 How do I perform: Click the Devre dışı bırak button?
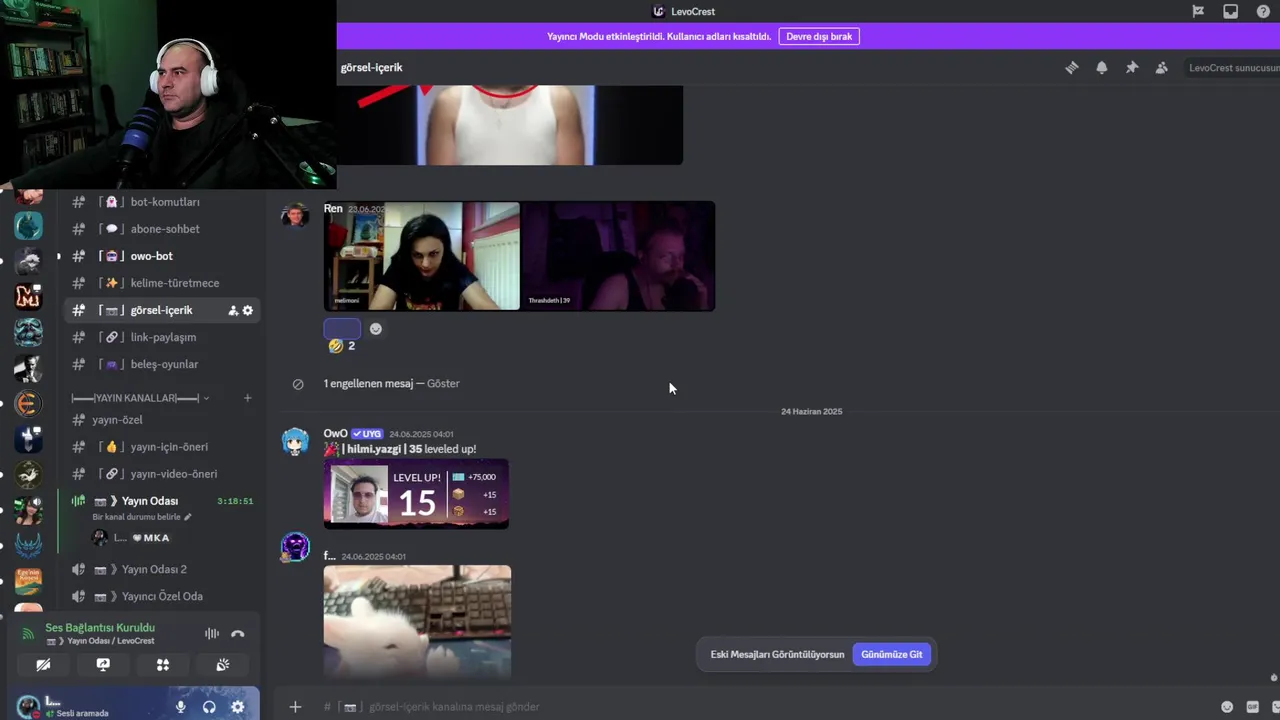[819, 36]
